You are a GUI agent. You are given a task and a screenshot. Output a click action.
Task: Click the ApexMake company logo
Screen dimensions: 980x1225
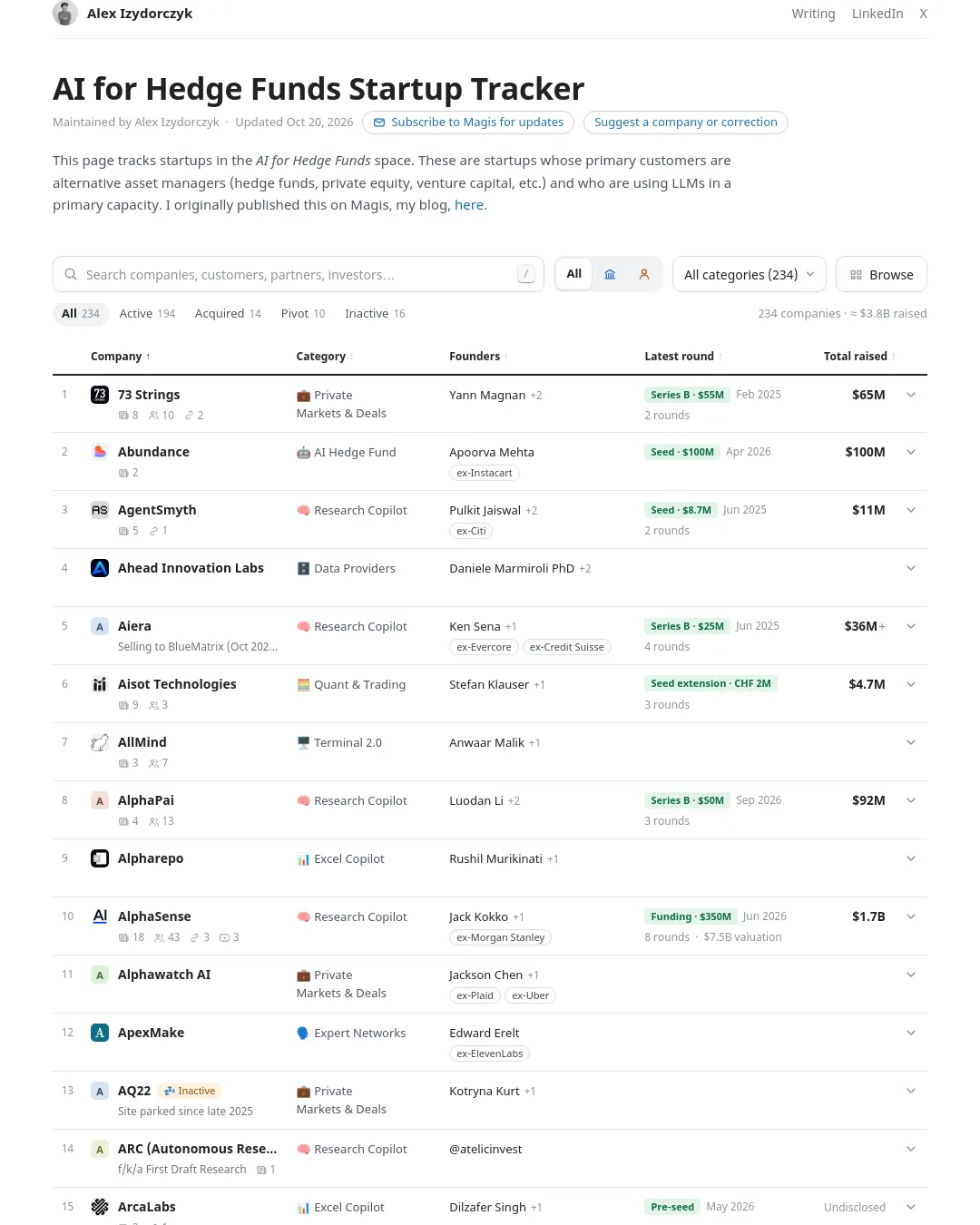click(100, 1033)
